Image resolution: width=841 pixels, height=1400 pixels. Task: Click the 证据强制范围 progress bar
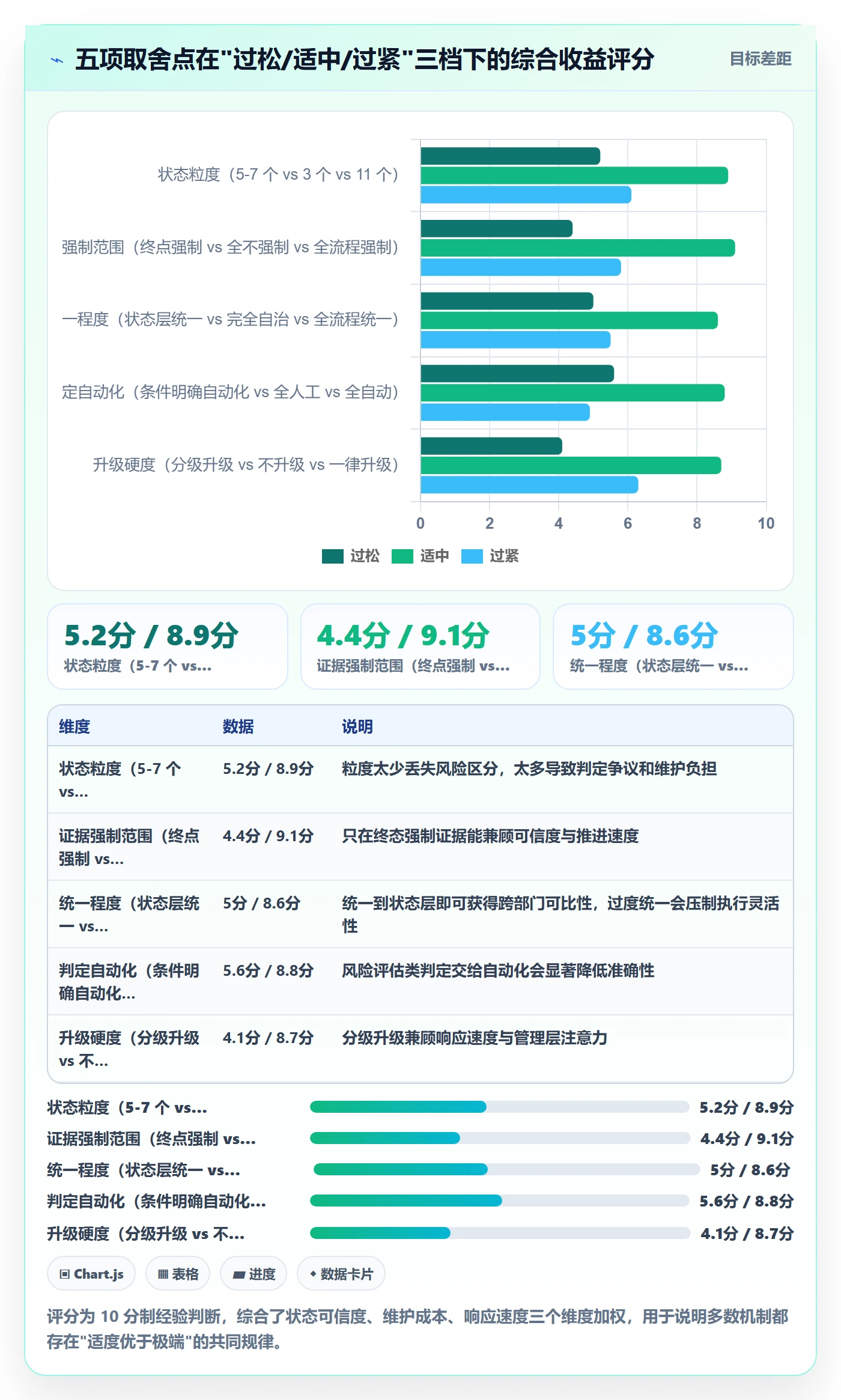click(500, 1138)
